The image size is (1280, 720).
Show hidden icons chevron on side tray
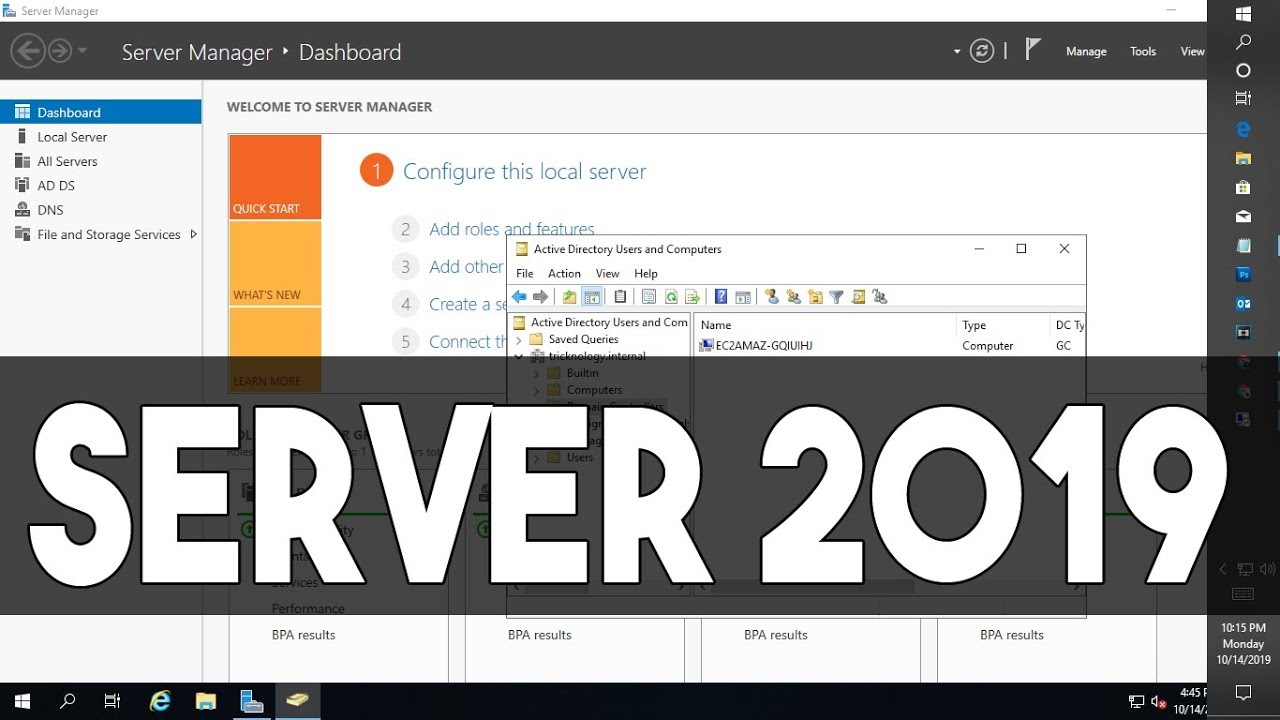1222,569
